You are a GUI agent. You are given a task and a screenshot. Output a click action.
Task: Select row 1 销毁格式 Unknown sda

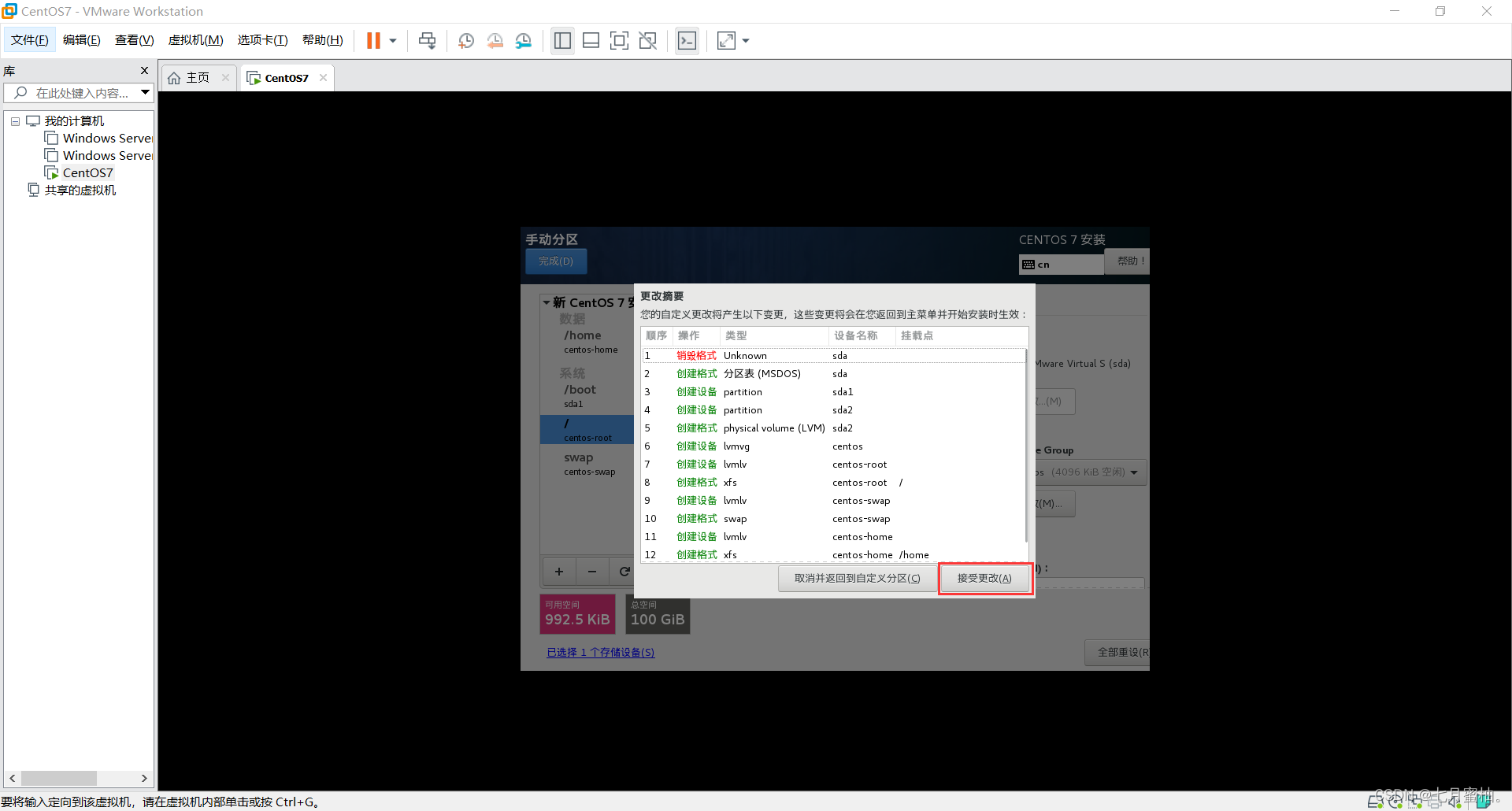[x=833, y=356]
